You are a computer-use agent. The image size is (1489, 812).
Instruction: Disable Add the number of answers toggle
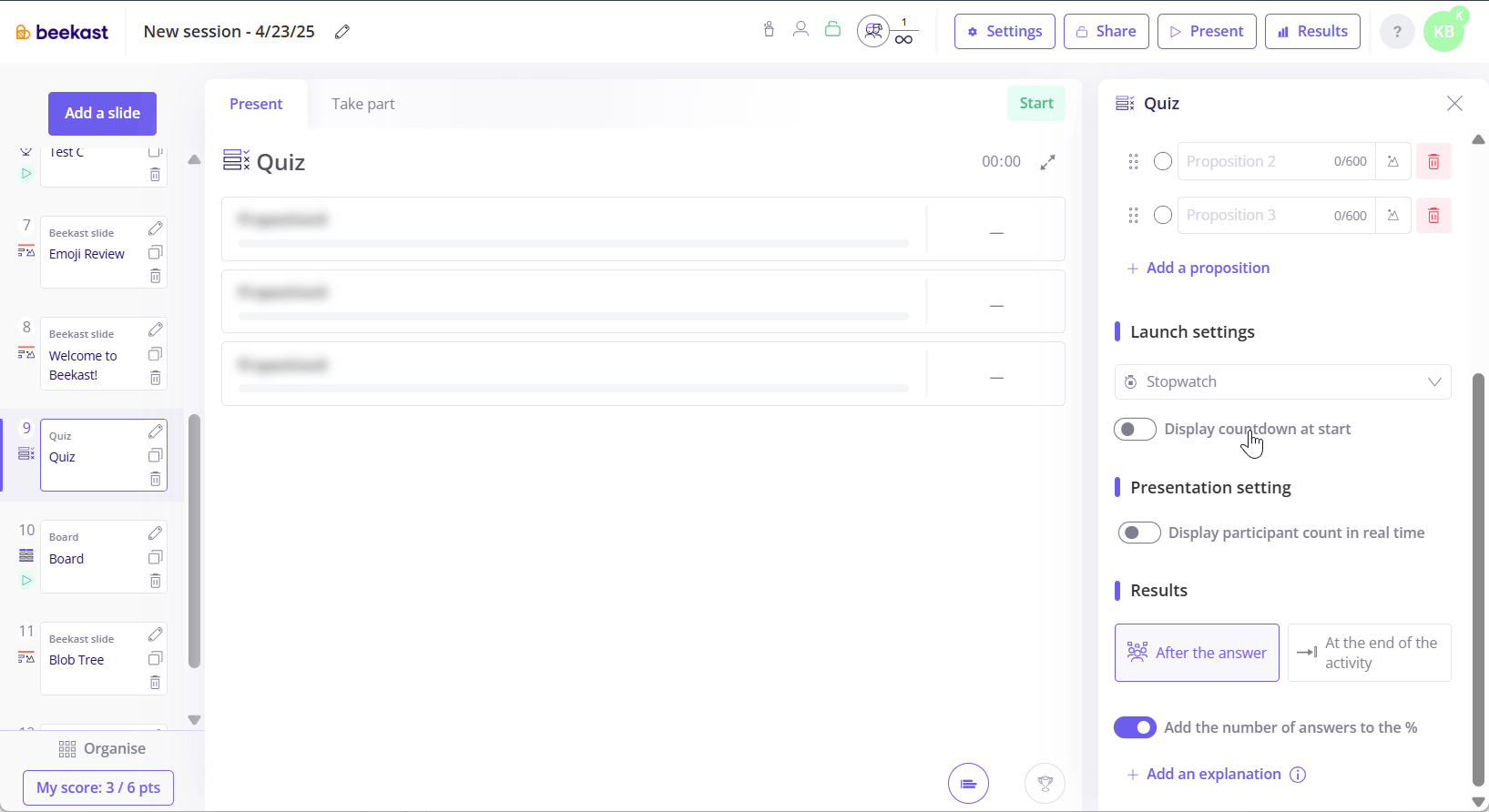1135,727
